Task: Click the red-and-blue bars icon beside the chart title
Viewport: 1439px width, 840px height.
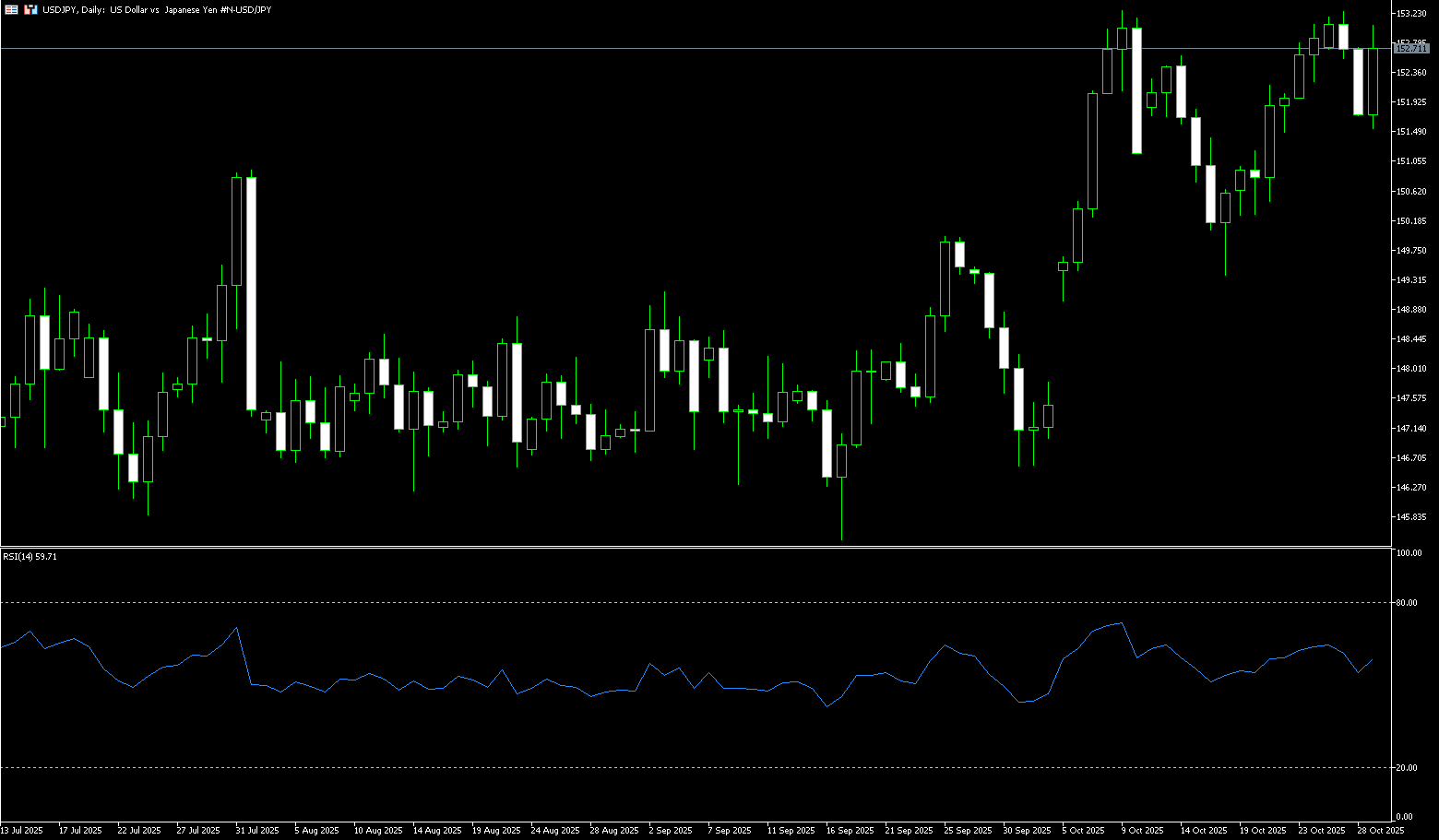Action: click(x=30, y=9)
